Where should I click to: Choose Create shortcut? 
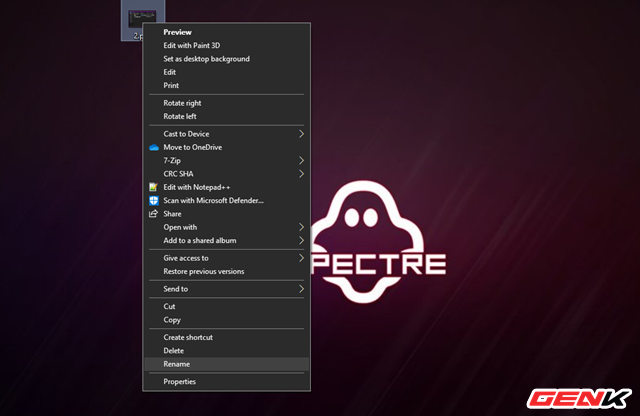point(227,337)
